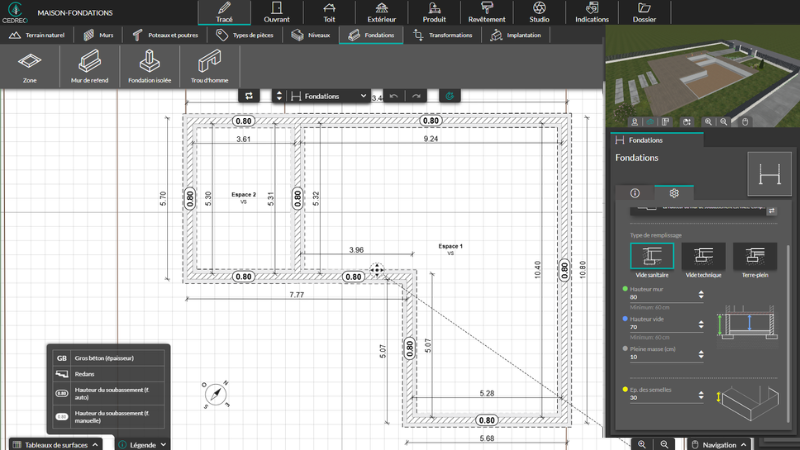
Task: Select the Murs sub-tab
Action: [98, 35]
